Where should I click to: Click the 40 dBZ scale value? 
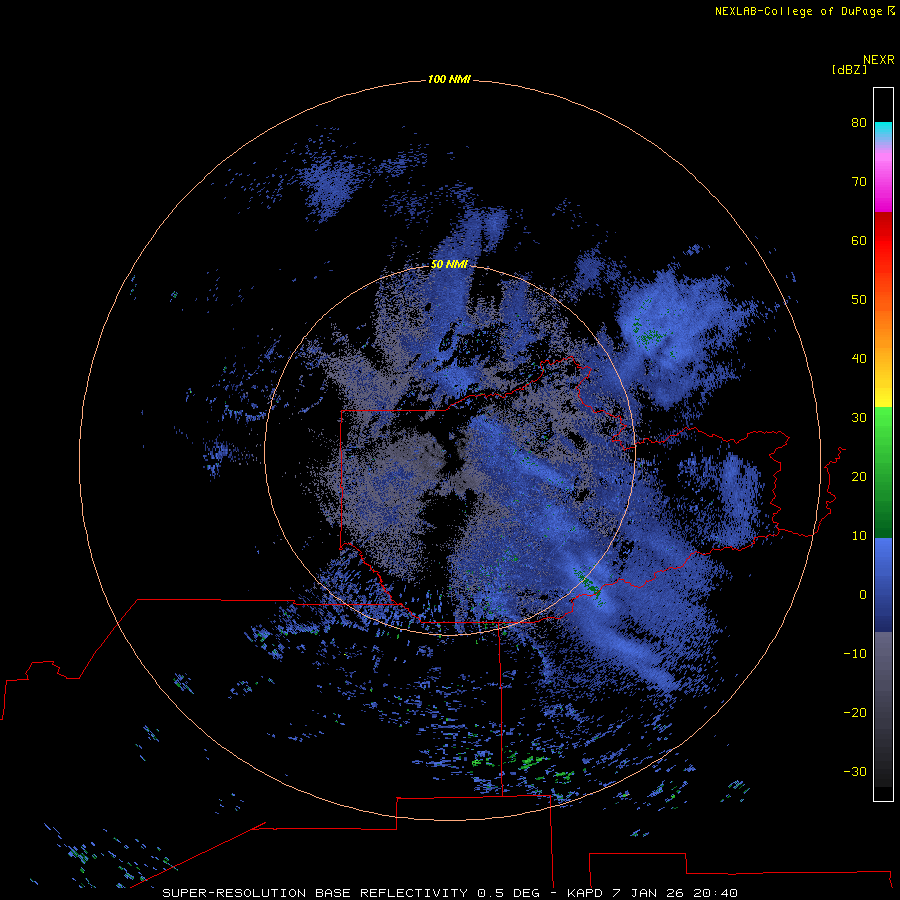pyautogui.click(x=859, y=359)
